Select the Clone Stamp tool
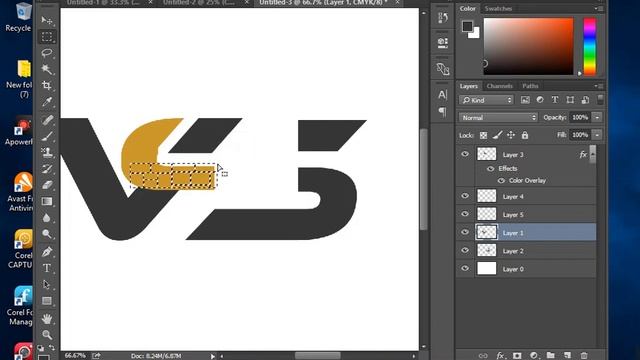Viewport: 640px width, 360px height. [x=47, y=153]
